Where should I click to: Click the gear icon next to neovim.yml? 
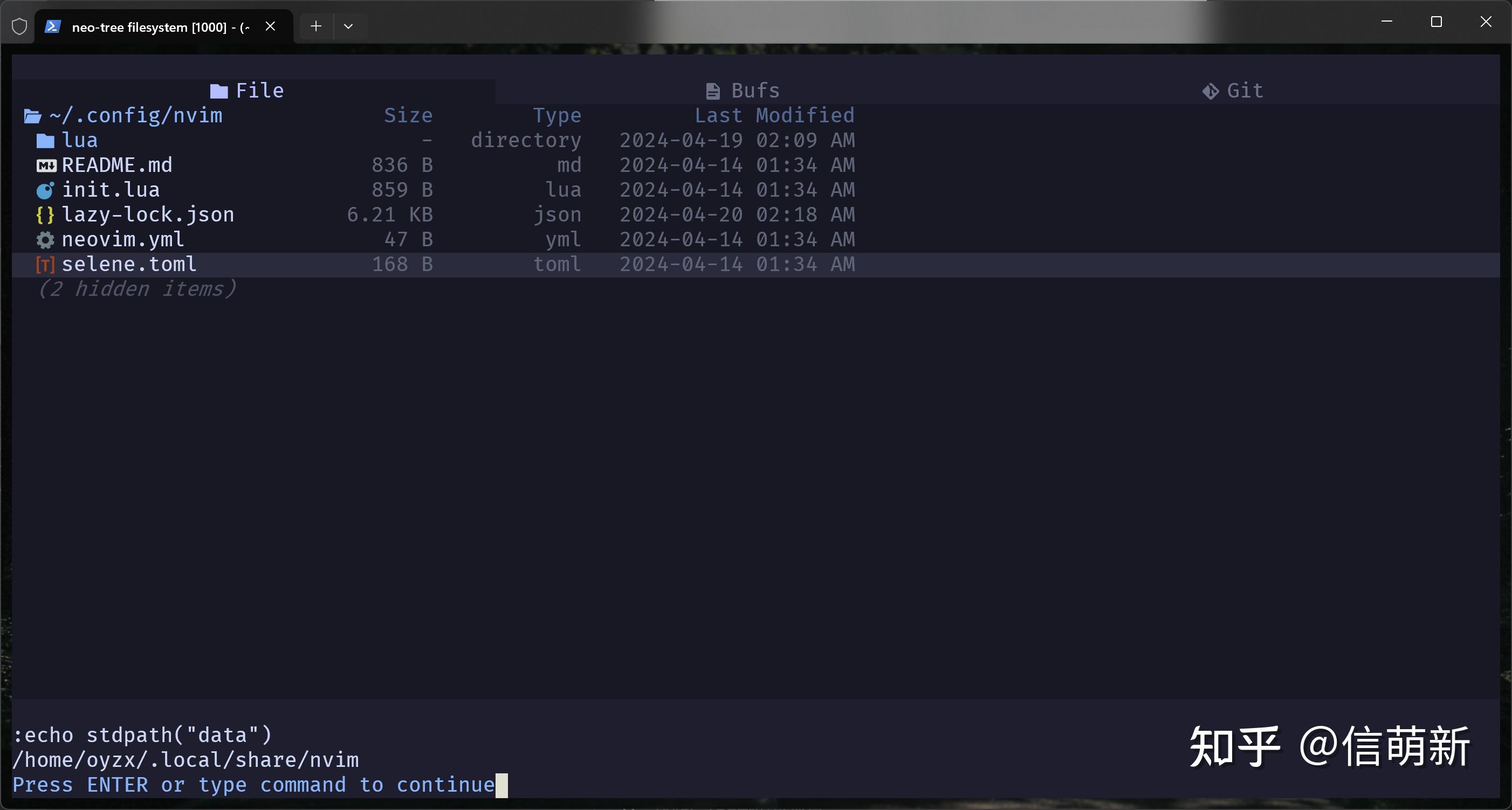pyautogui.click(x=46, y=239)
